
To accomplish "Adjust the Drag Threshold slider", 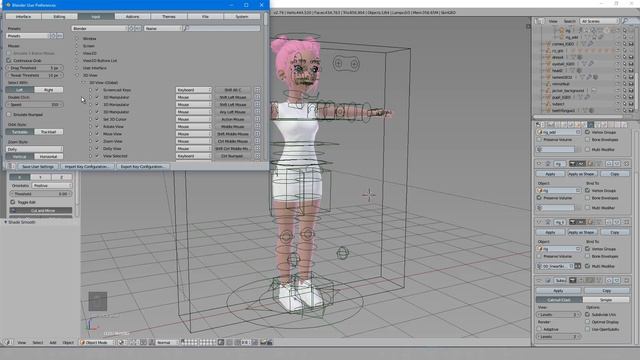I will tap(35, 68).
